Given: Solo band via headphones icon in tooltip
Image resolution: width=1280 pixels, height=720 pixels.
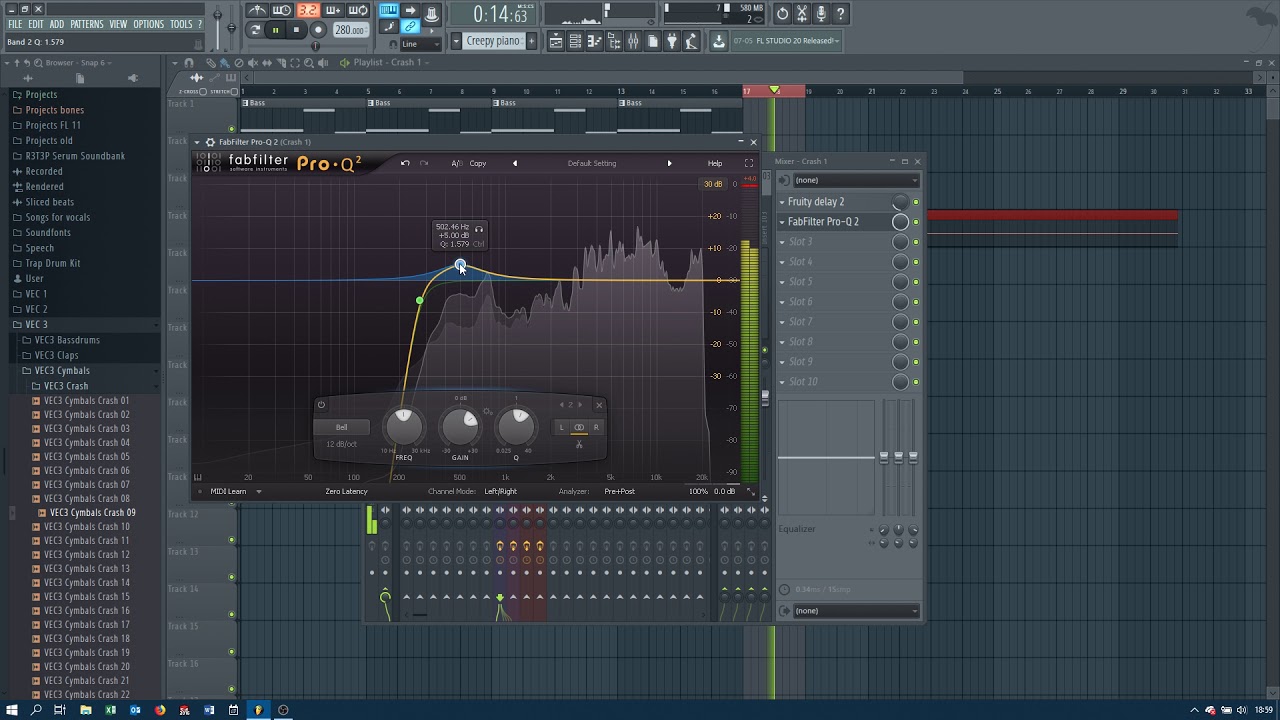Looking at the screenshot, I should pyautogui.click(x=478, y=229).
